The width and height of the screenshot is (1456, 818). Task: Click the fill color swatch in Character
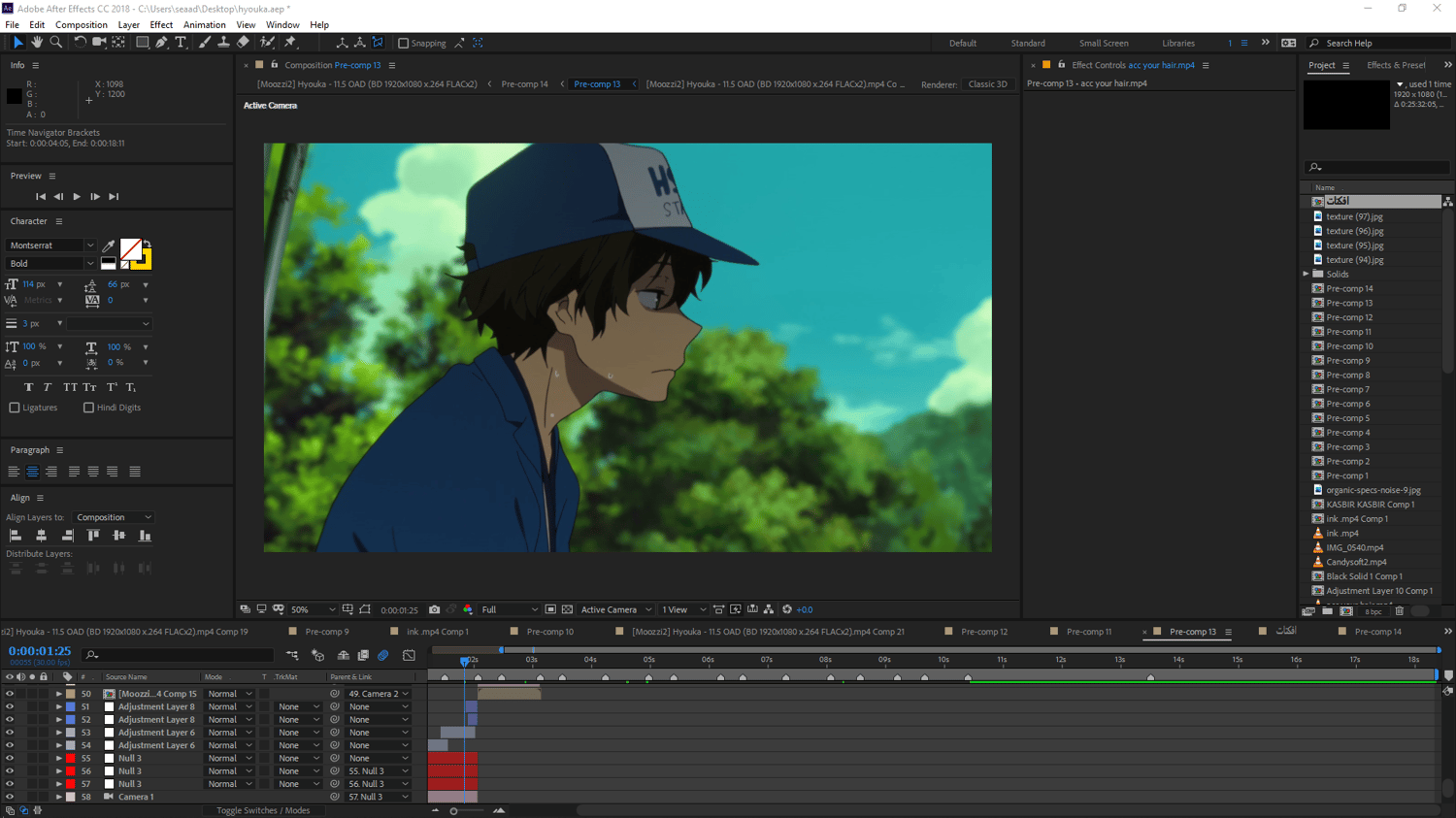[131, 248]
